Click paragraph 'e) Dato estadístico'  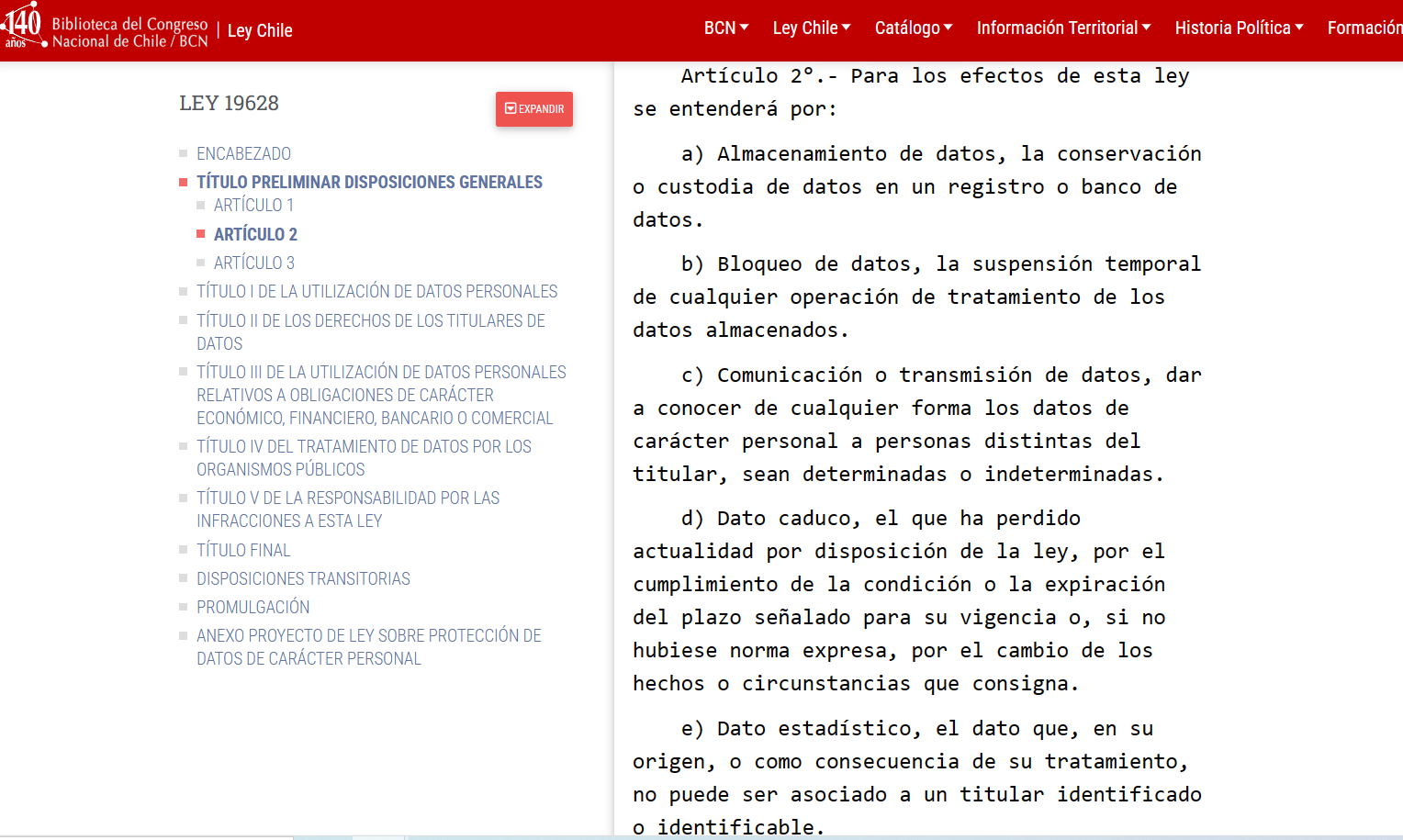tap(917, 777)
